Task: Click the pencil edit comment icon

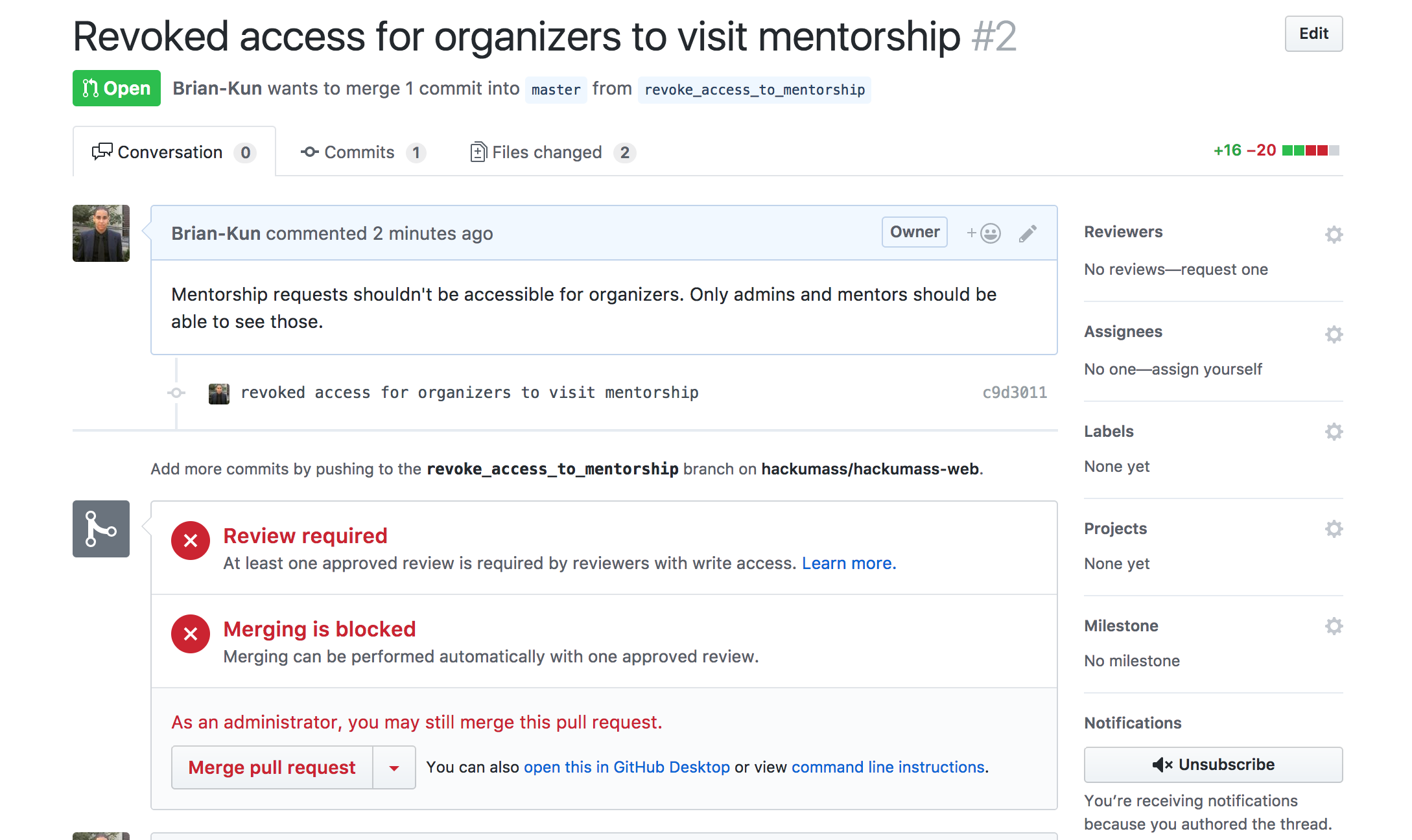Action: [1028, 233]
